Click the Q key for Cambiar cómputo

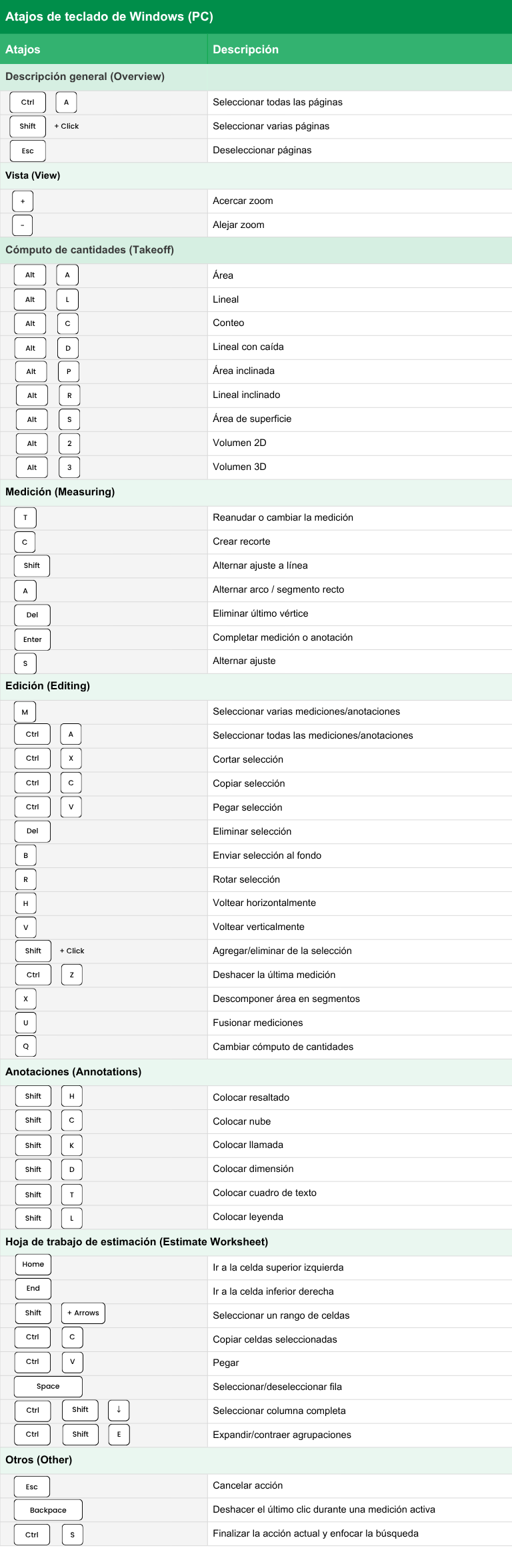tap(26, 1046)
